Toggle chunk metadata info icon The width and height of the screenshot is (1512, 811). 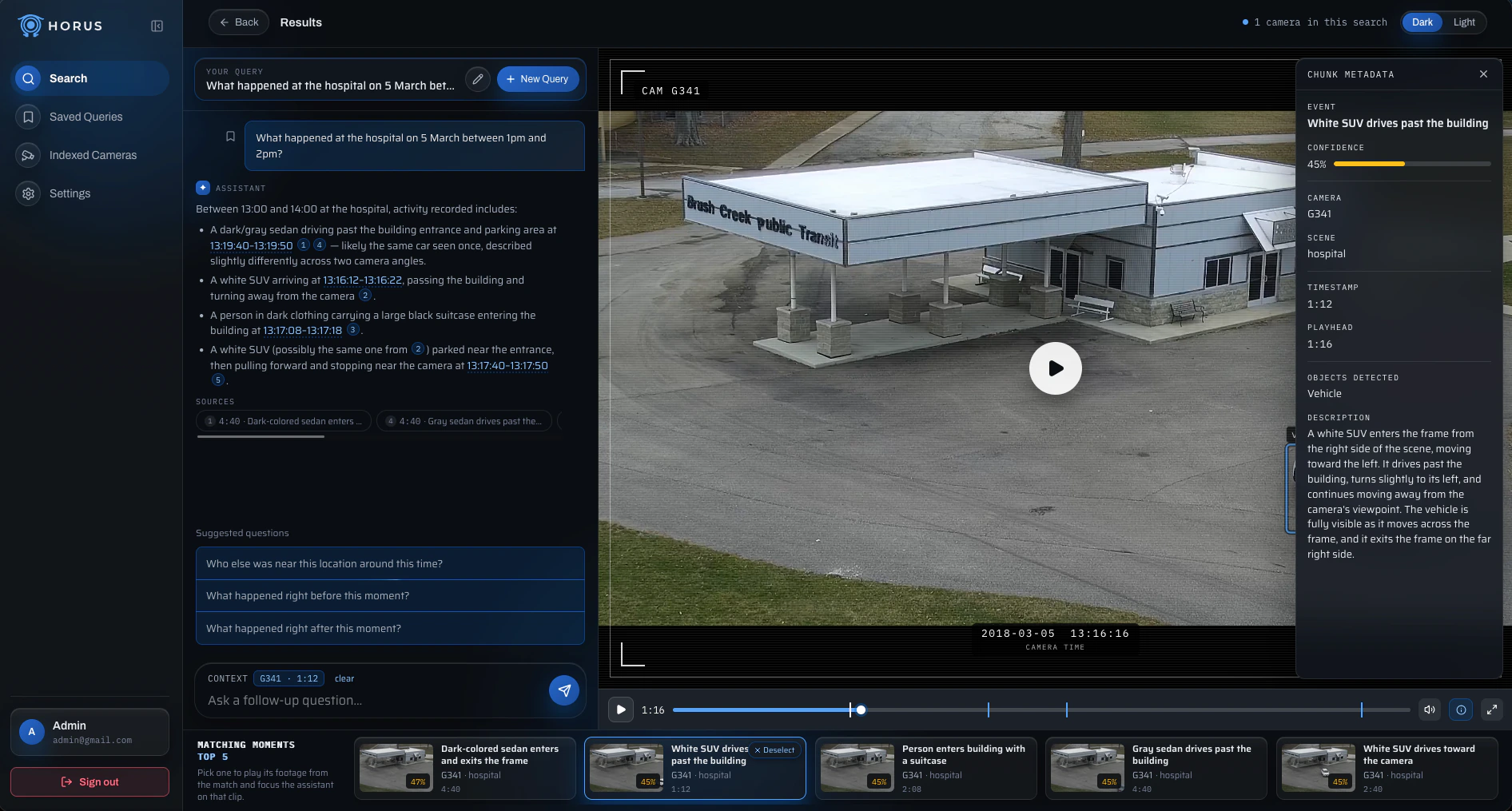1461,710
